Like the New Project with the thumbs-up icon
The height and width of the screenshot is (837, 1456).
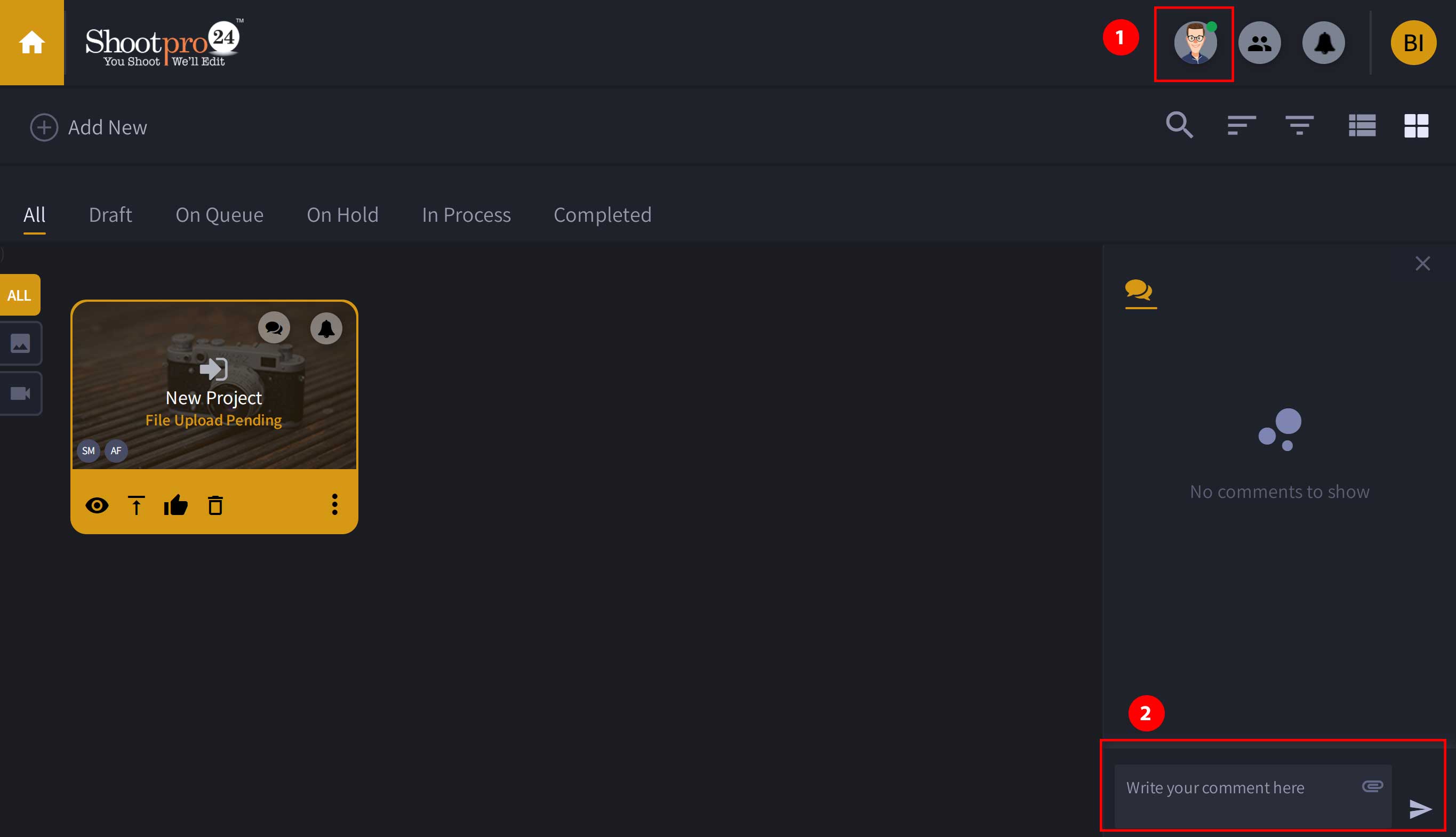[177, 506]
